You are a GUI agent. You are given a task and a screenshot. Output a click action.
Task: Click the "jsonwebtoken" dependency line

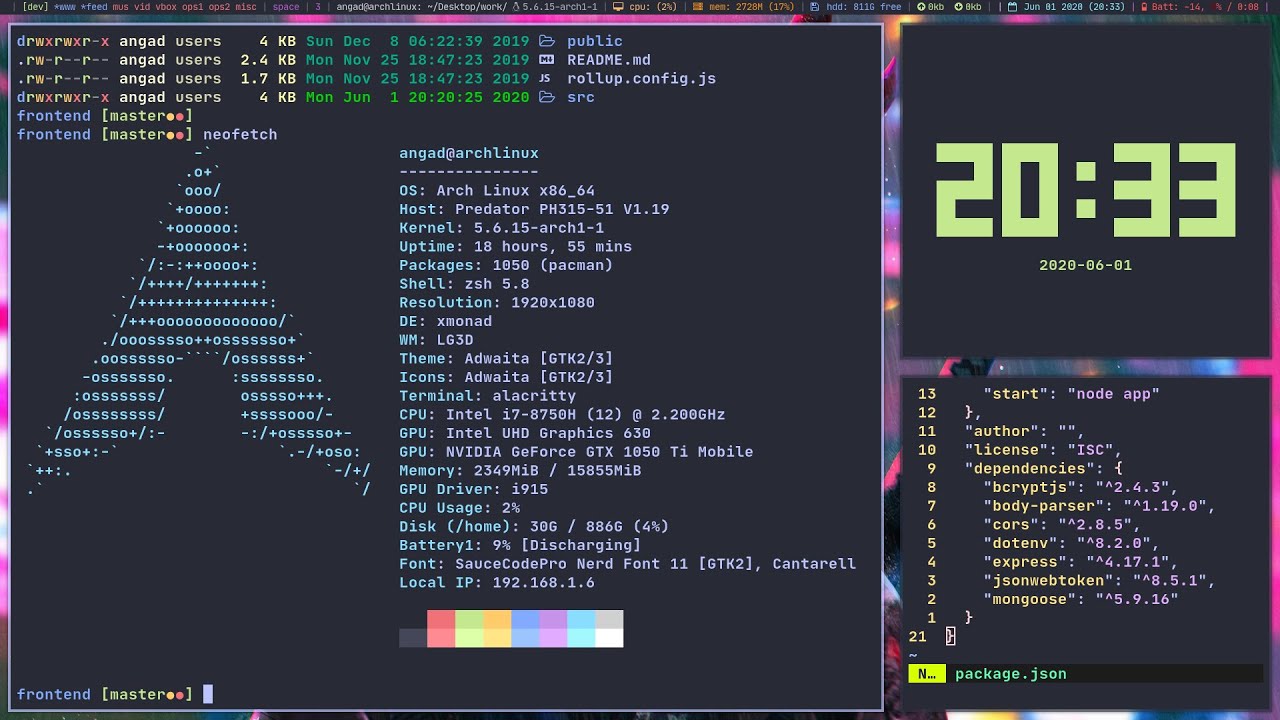pyautogui.click(x=1099, y=580)
